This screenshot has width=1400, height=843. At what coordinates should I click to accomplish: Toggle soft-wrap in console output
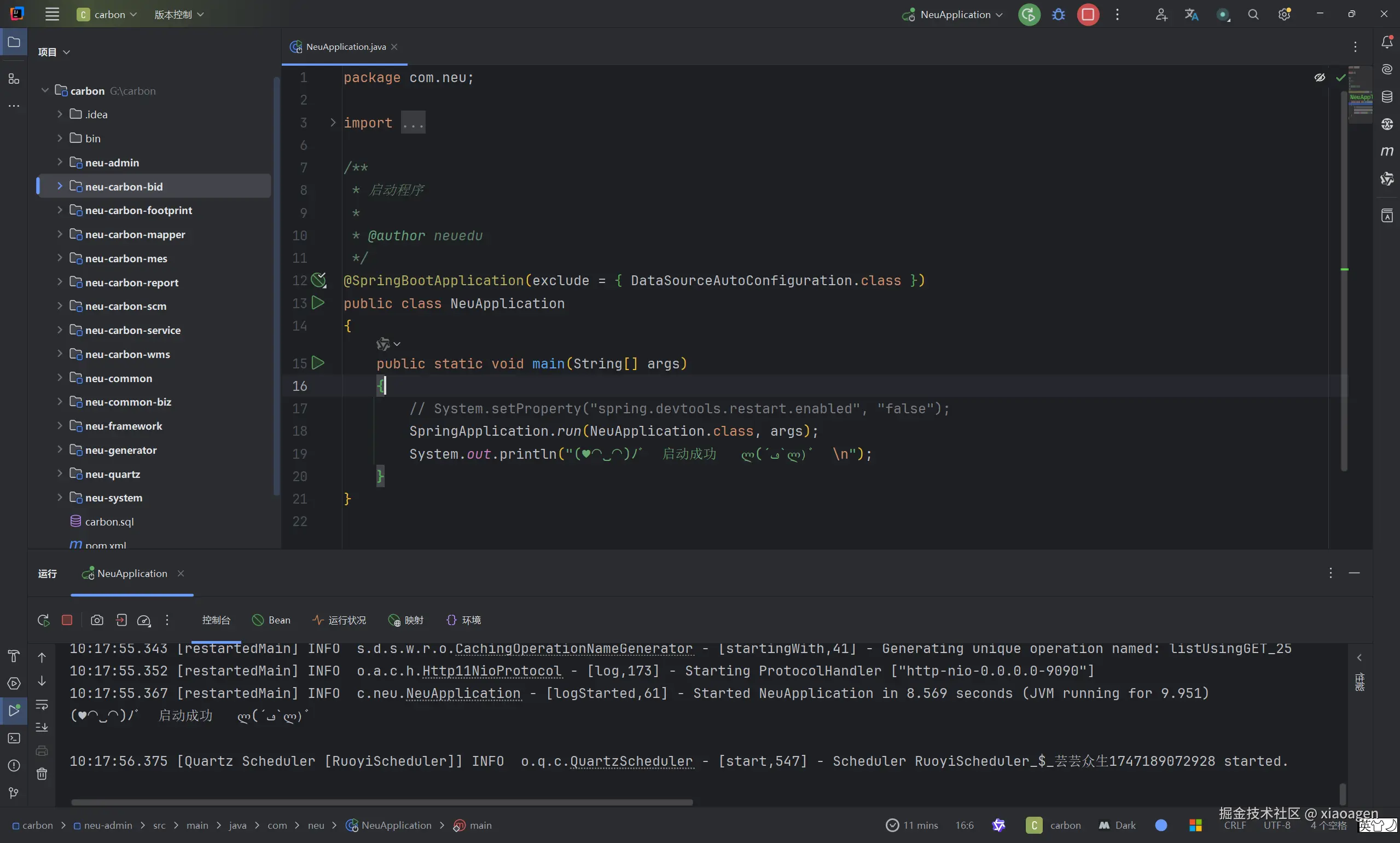pyautogui.click(x=42, y=705)
